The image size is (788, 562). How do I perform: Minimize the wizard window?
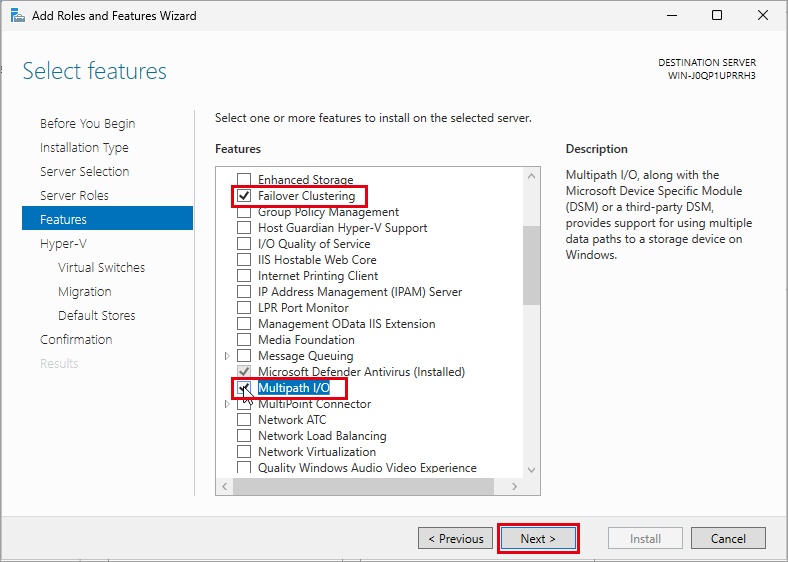click(672, 16)
